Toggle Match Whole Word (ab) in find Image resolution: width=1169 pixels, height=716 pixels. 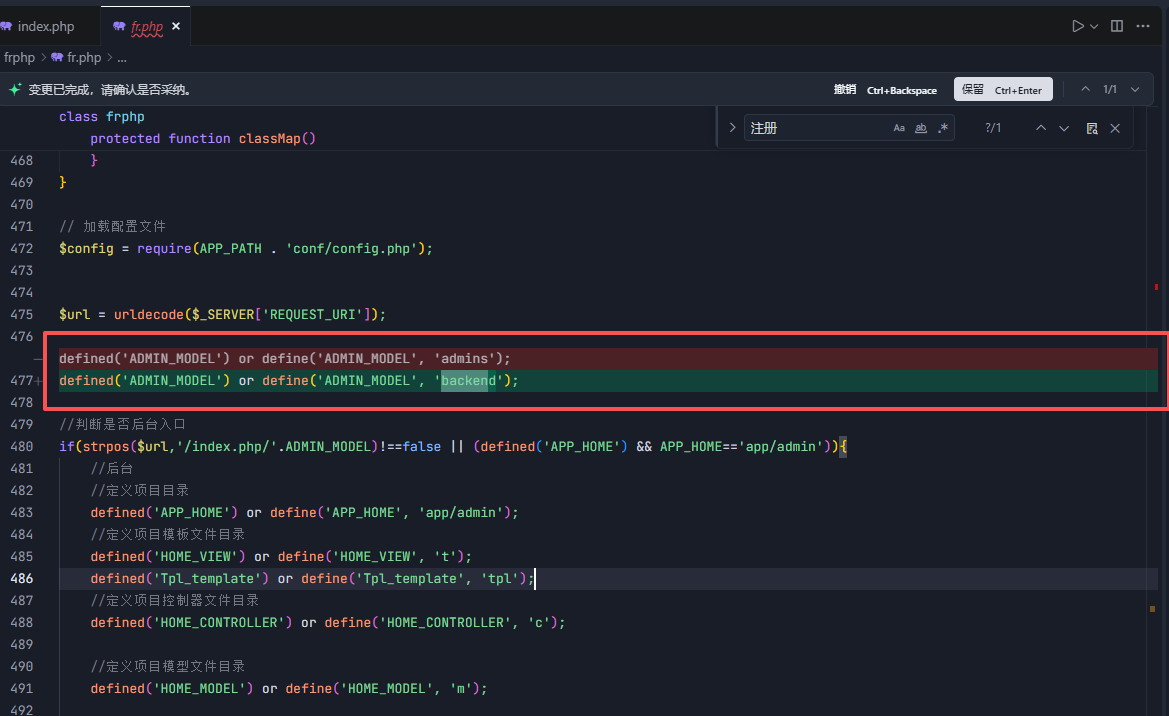pyautogui.click(x=921, y=128)
